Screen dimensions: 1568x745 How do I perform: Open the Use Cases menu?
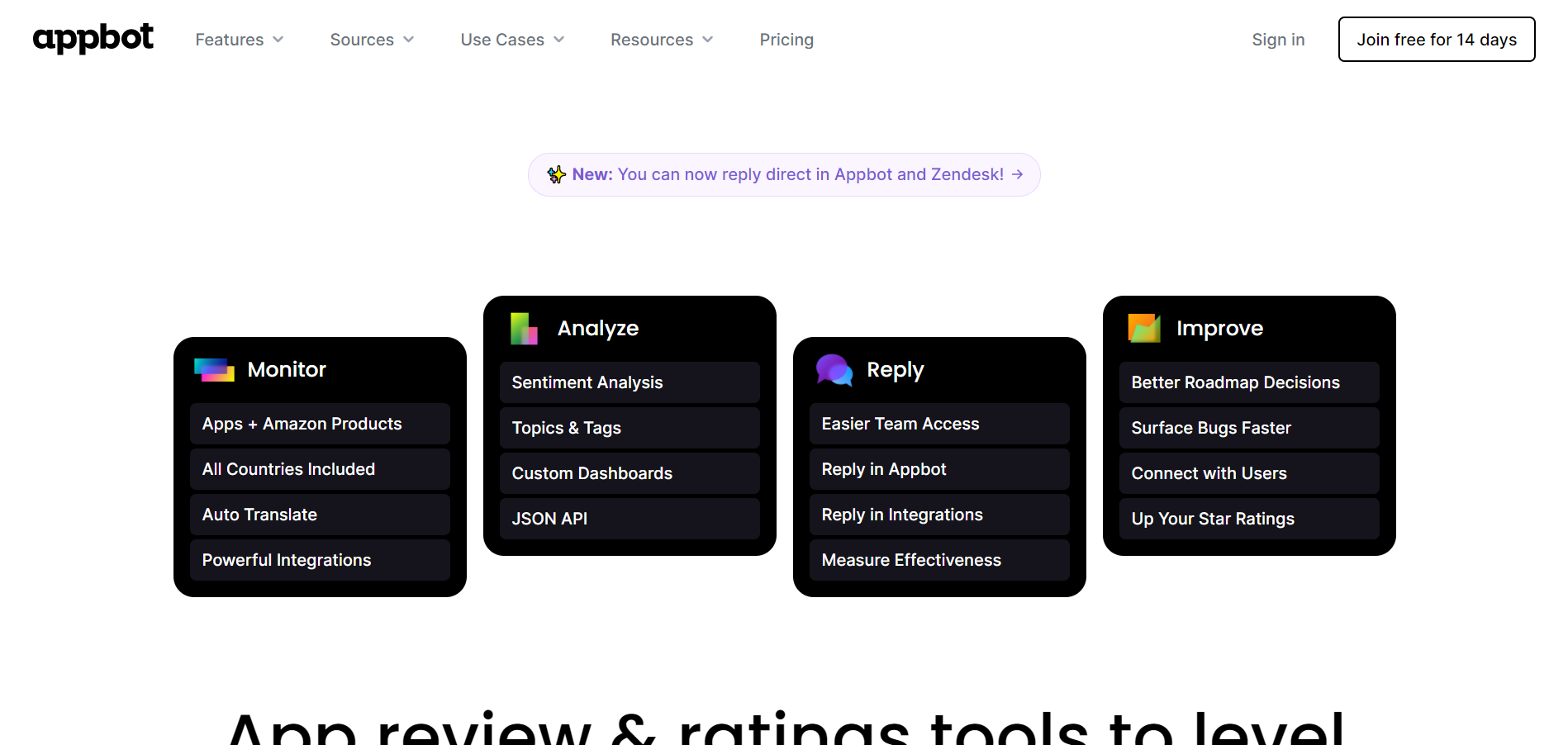[x=512, y=40]
